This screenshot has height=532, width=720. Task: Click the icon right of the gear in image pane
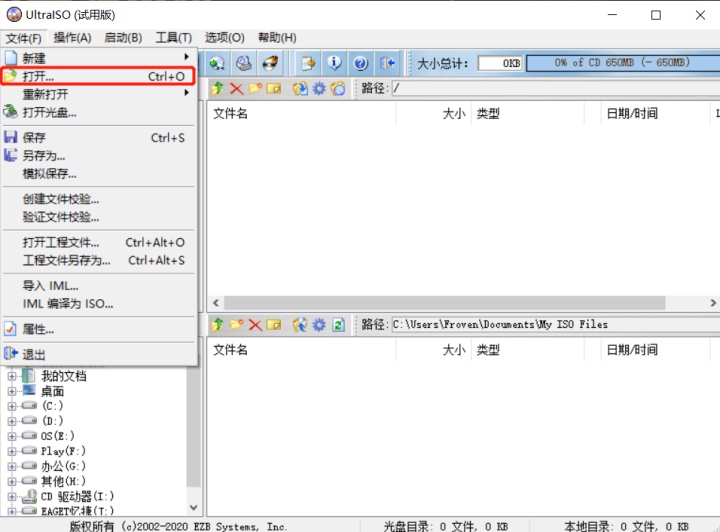coord(338,88)
